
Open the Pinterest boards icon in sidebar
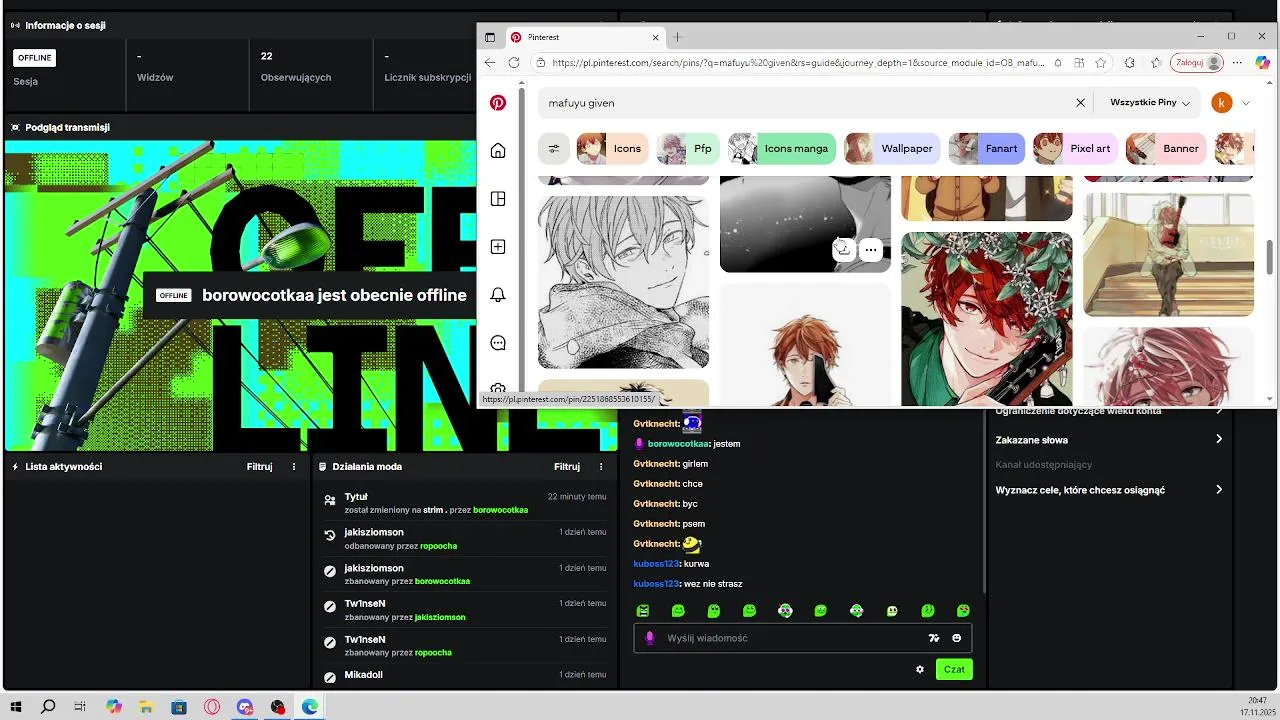(x=498, y=199)
